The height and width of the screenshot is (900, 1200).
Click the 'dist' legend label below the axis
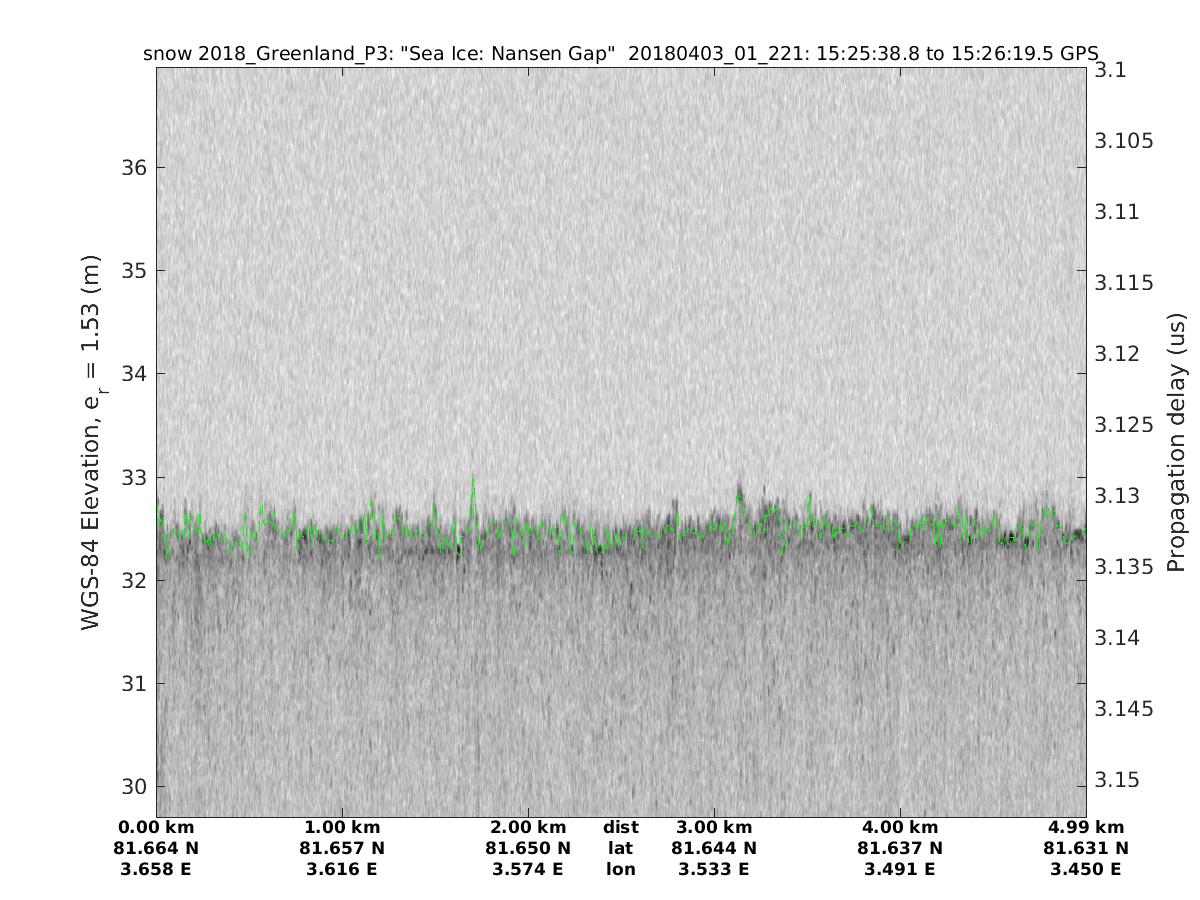click(x=620, y=827)
